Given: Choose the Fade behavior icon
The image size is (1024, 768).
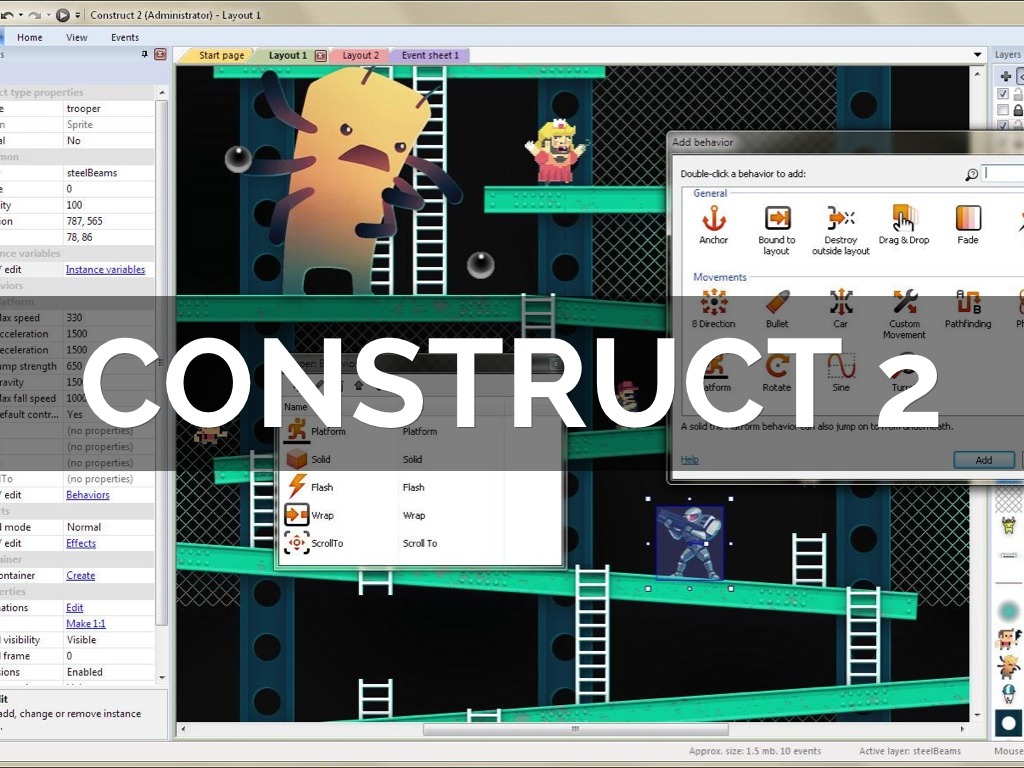Looking at the screenshot, I should pos(967,219).
